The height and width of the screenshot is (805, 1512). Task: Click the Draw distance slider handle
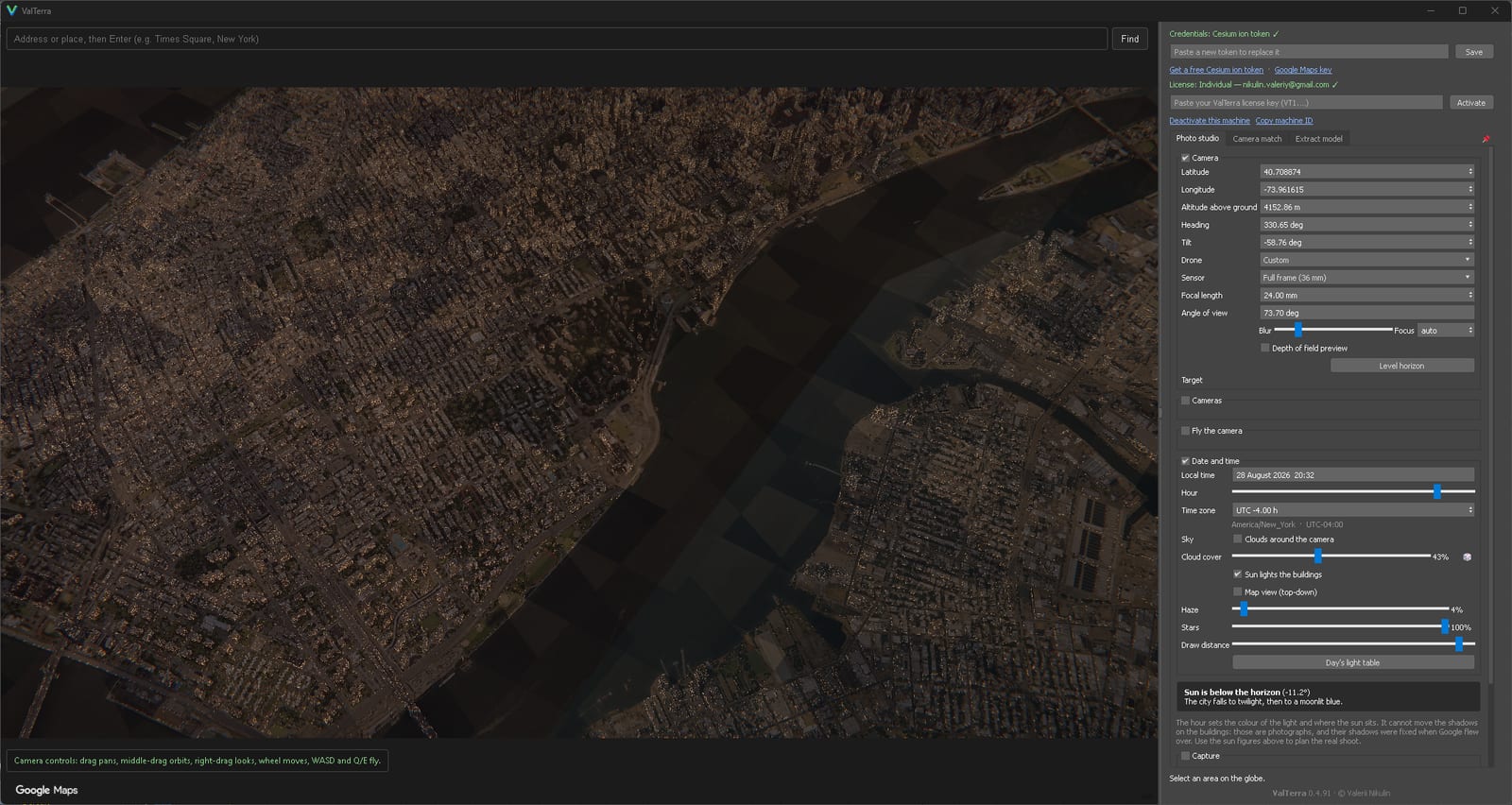click(x=1459, y=644)
